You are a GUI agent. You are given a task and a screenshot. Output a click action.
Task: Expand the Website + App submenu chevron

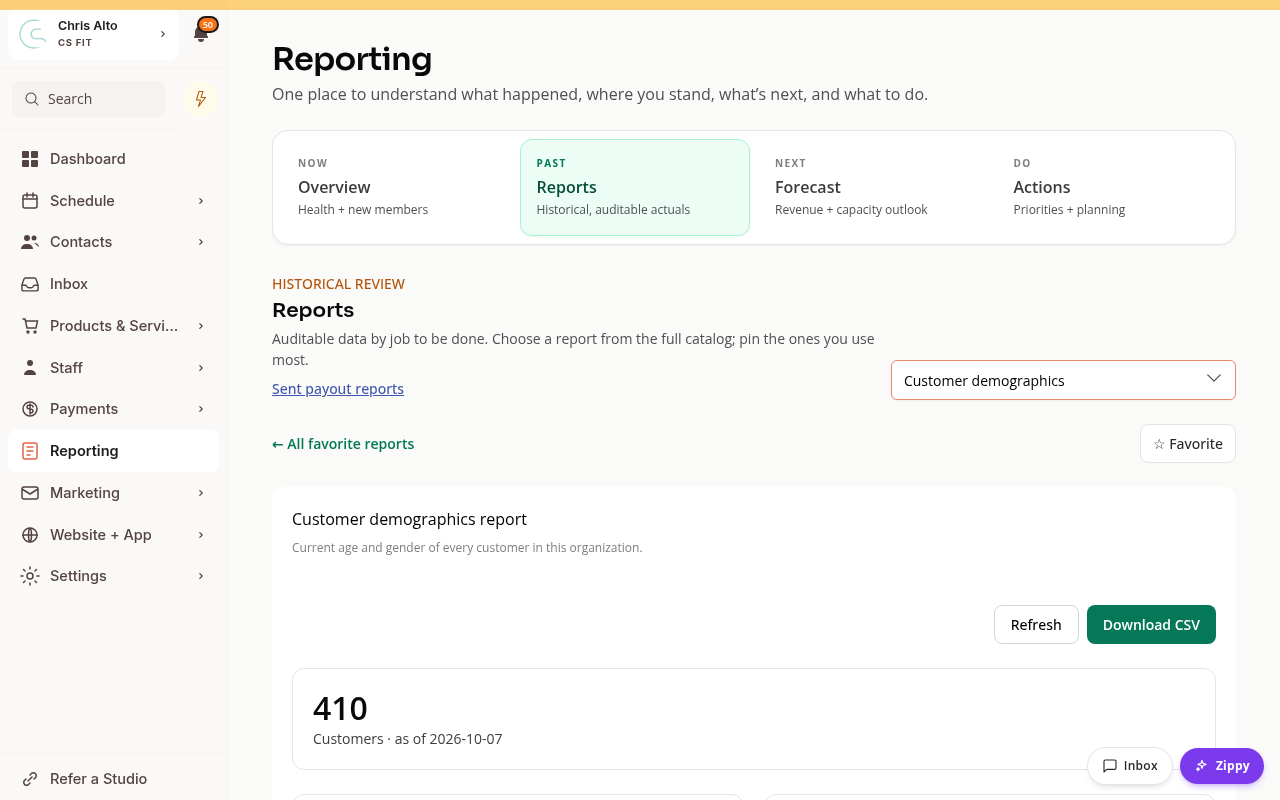point(201,535)
